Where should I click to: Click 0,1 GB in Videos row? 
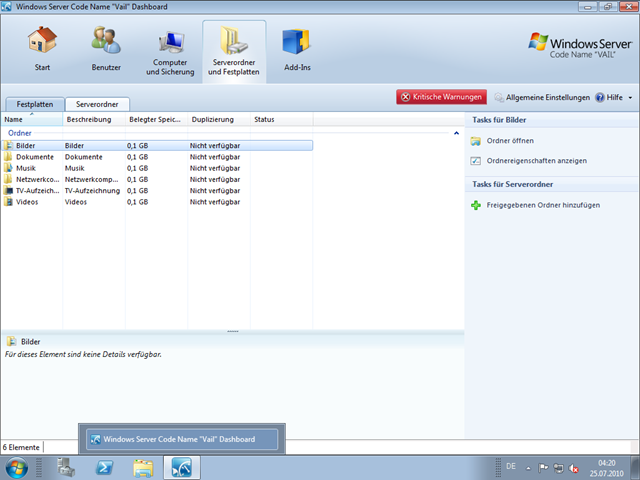click(x=137, y=202)
